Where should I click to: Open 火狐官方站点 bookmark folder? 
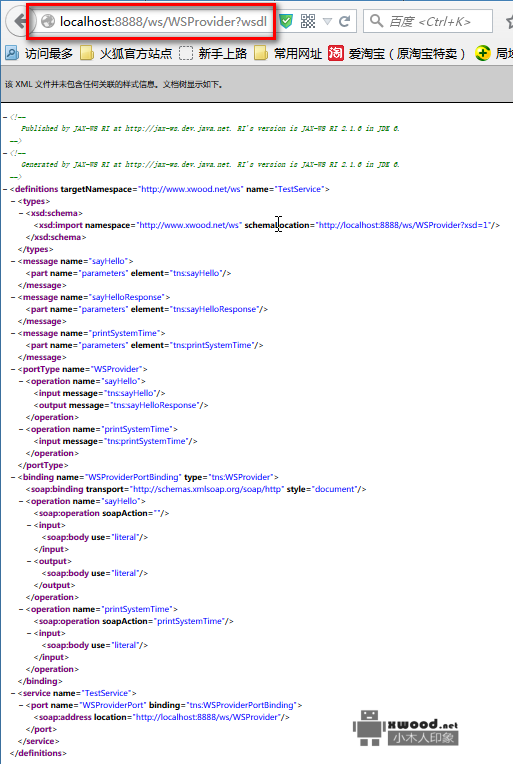(x=126, y=53)
